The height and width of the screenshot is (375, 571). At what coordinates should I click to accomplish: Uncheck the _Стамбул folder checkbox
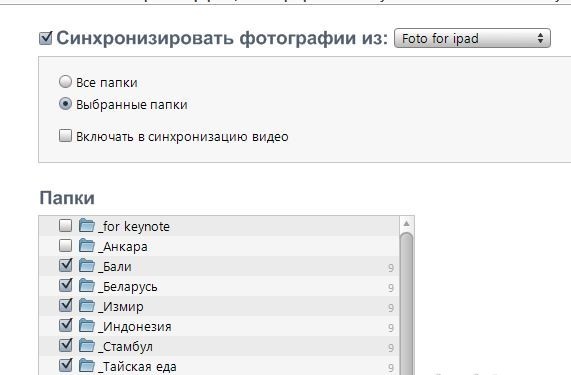[66, 346]
